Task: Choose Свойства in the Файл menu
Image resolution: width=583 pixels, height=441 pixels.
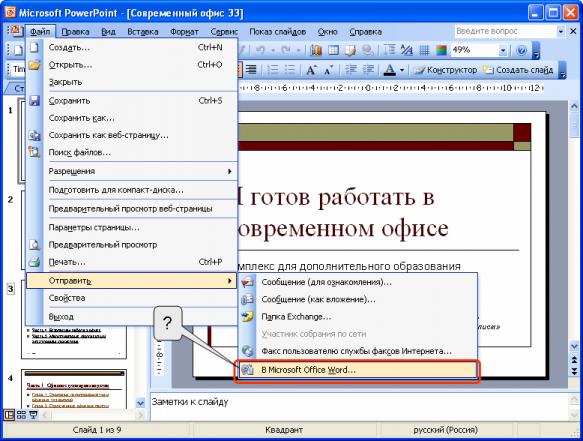Action: [132, 298]
